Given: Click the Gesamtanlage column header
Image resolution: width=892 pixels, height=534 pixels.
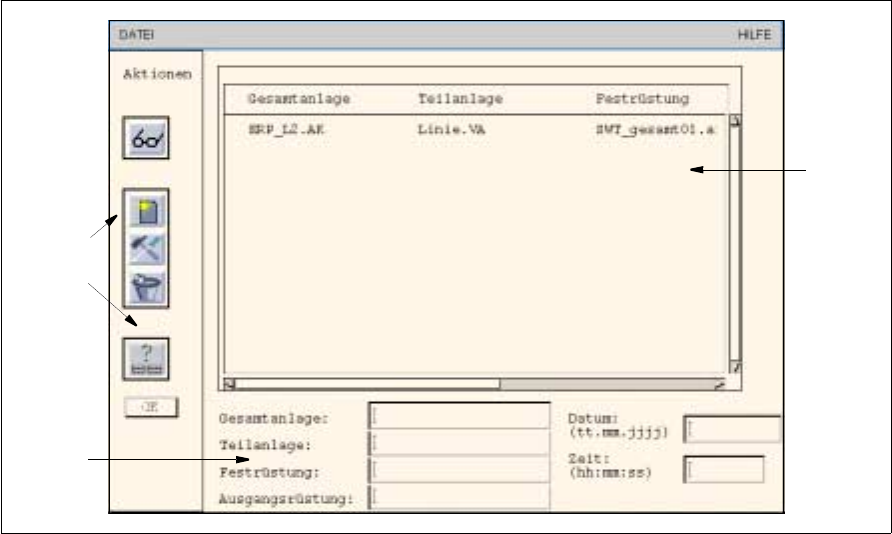Looking at the screenshot, I should point(299,99).
